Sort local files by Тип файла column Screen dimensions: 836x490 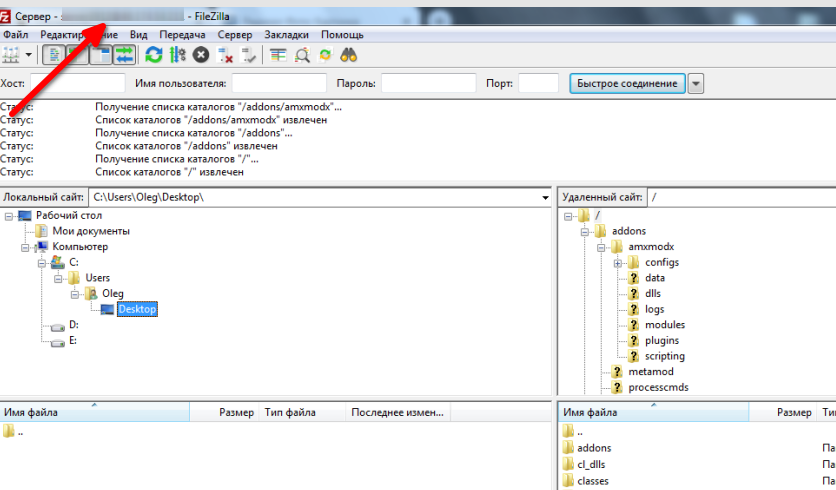[x=302, y=412]
